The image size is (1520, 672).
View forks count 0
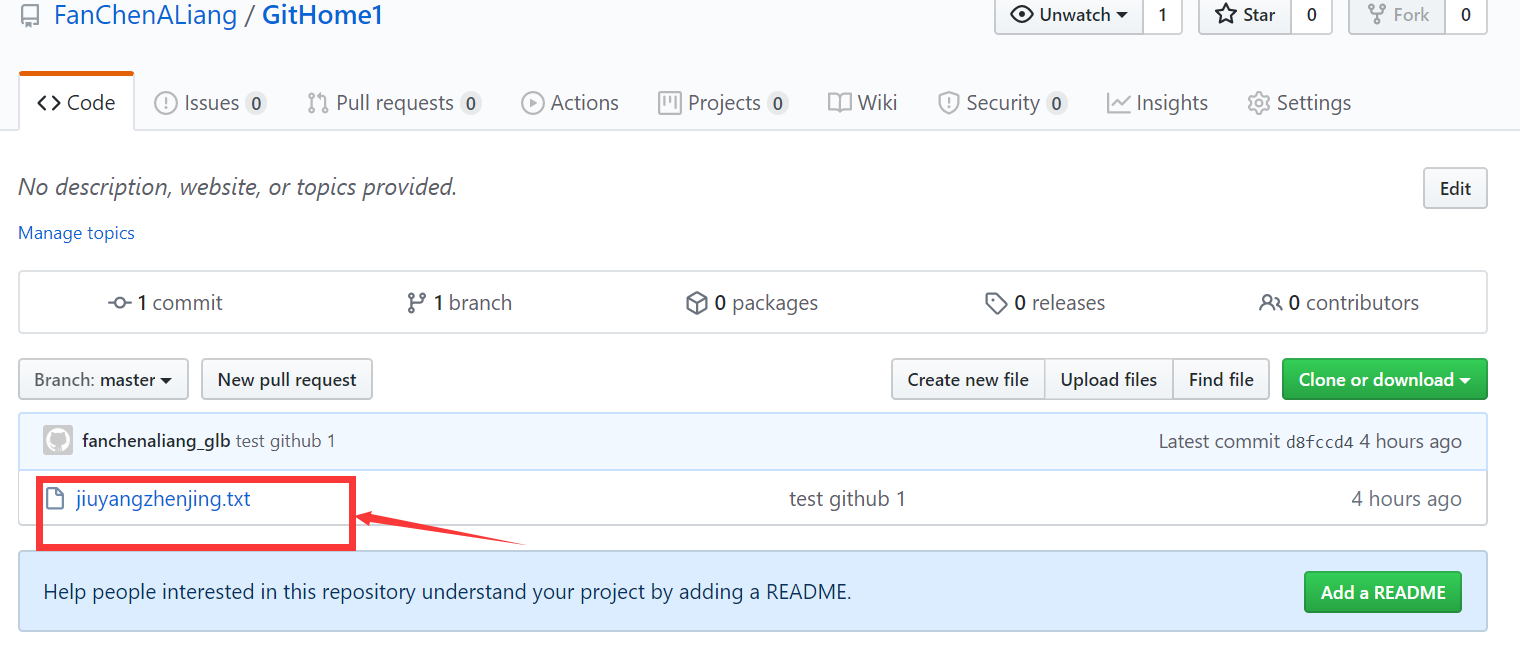click(1466, 15)
